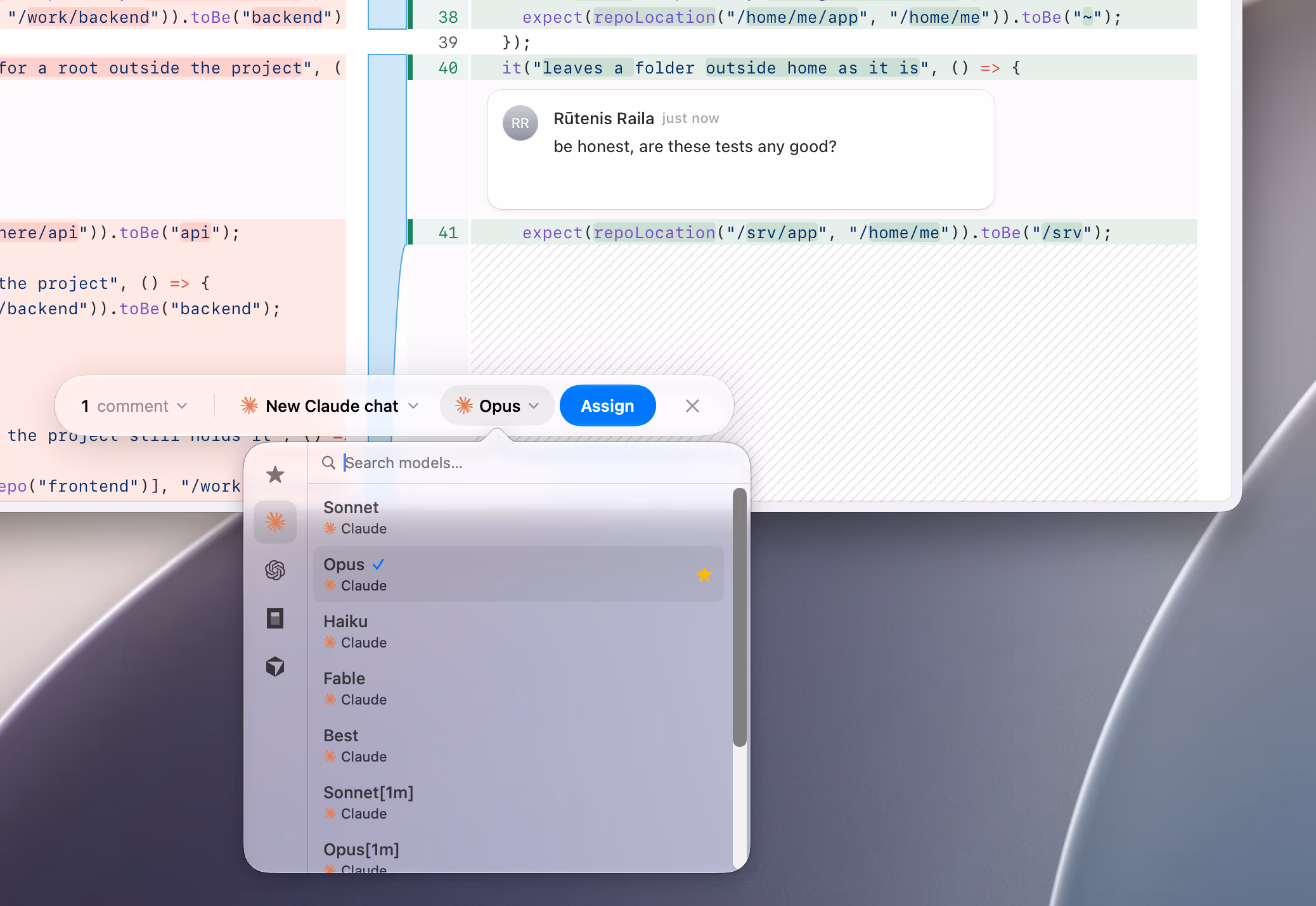Choose the Sonnet model
Screen dimensions: 1316x906
(x=519, y=518)
